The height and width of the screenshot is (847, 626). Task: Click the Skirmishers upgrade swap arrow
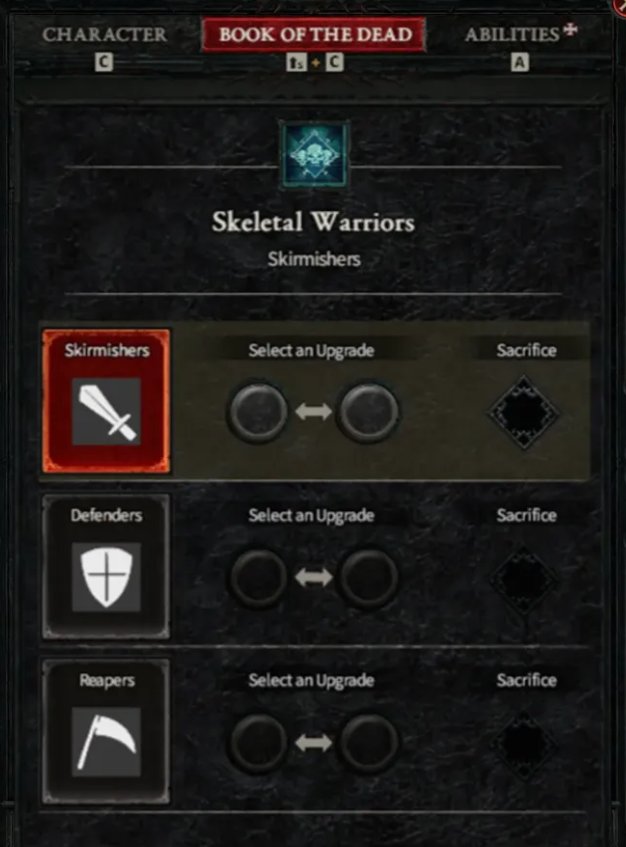313,412
